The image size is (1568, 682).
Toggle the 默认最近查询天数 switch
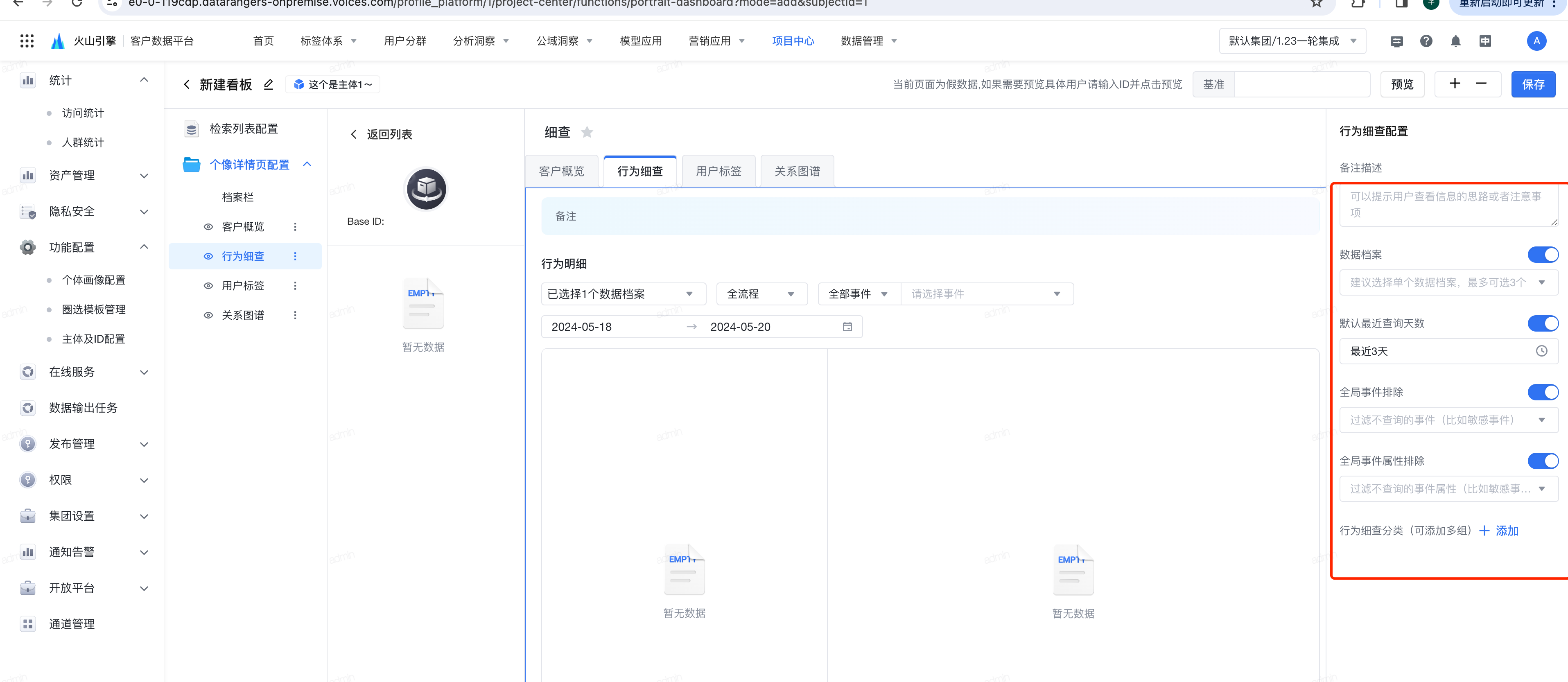[x=1543, y=323]
